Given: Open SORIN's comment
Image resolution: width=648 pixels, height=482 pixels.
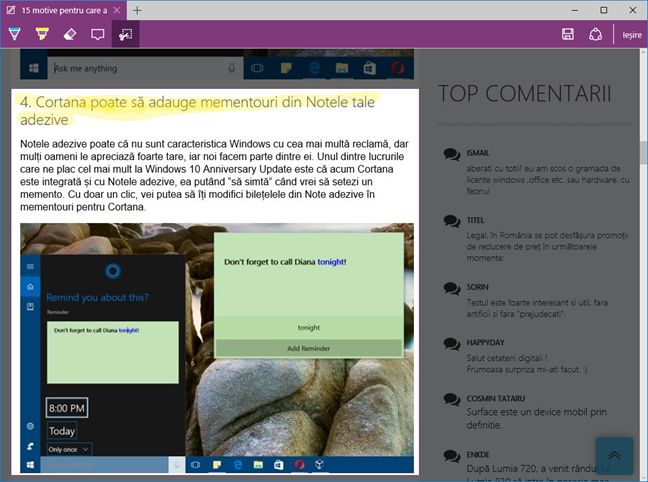Looking at the screenshot, I should (537, 308).
